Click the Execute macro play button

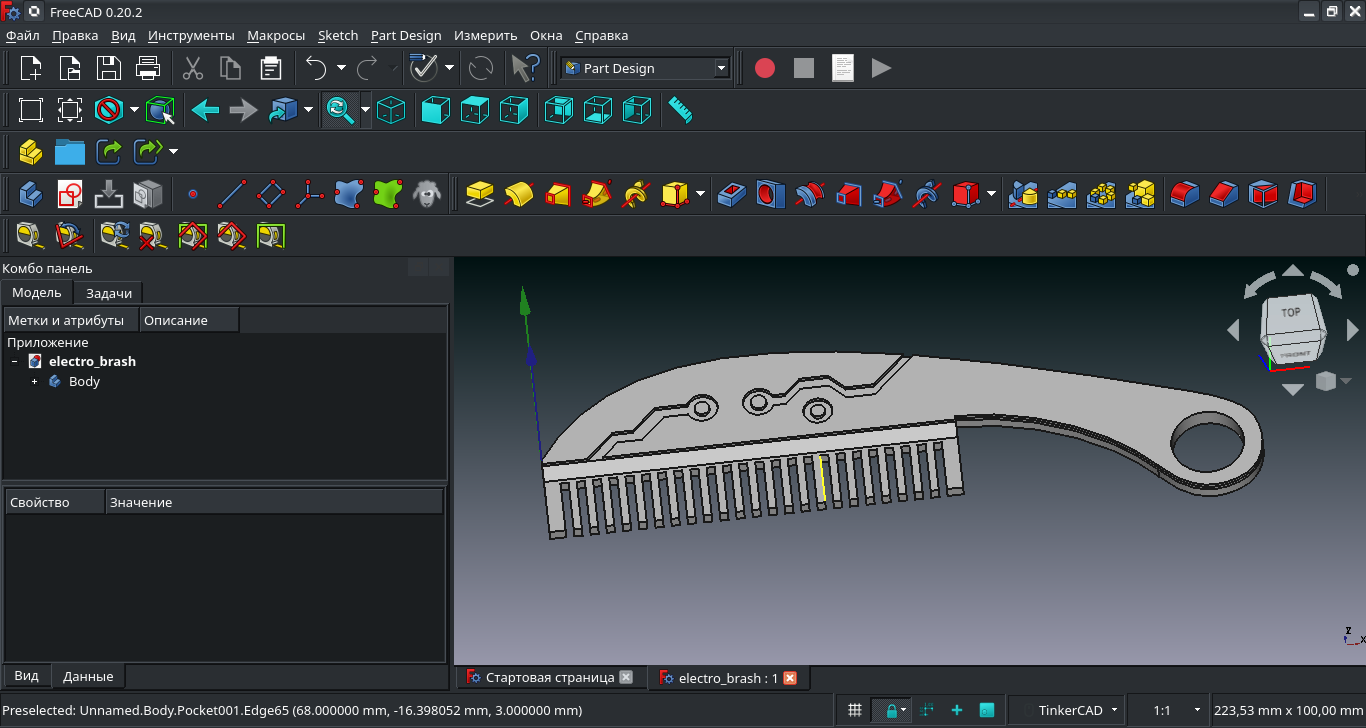pyautogui.click(x=881, y=68)
